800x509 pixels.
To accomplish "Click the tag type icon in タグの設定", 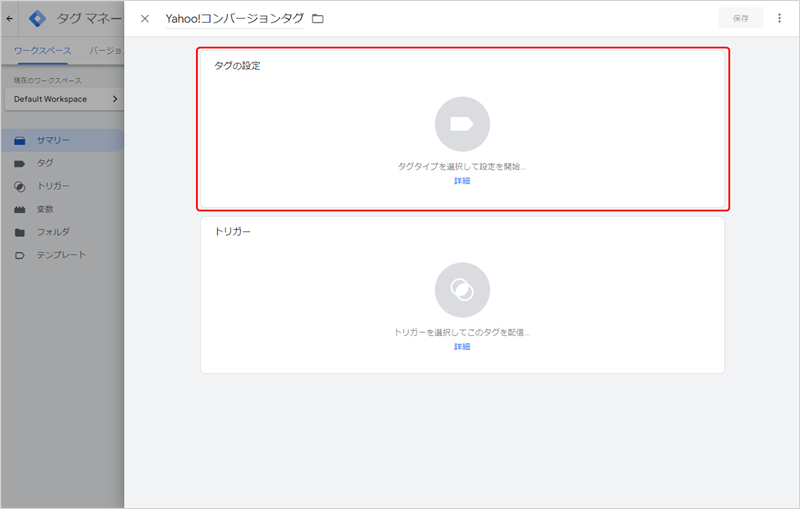I will 462,124.
